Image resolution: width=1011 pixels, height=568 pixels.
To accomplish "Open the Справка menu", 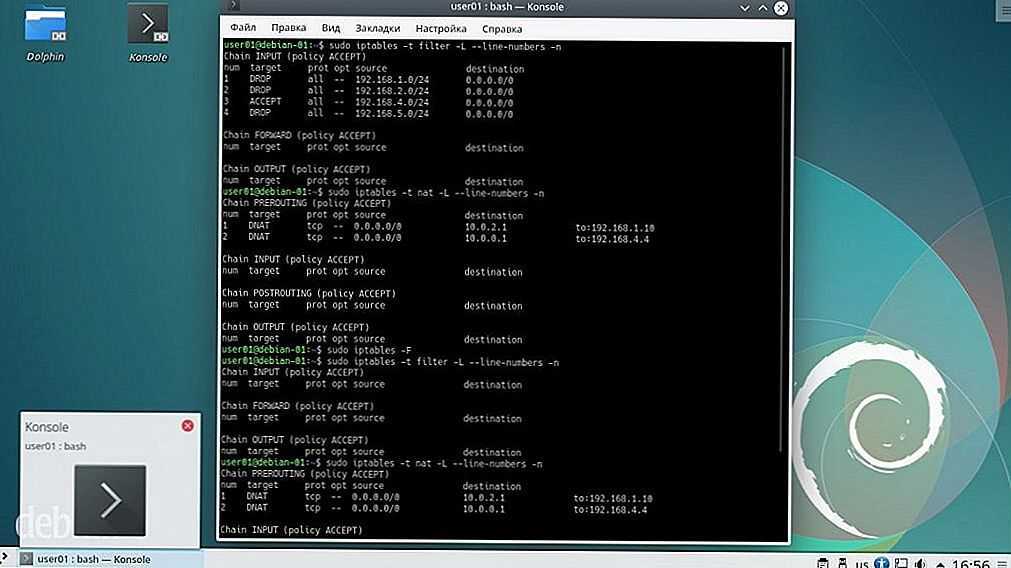I will [x=502, y=29].
